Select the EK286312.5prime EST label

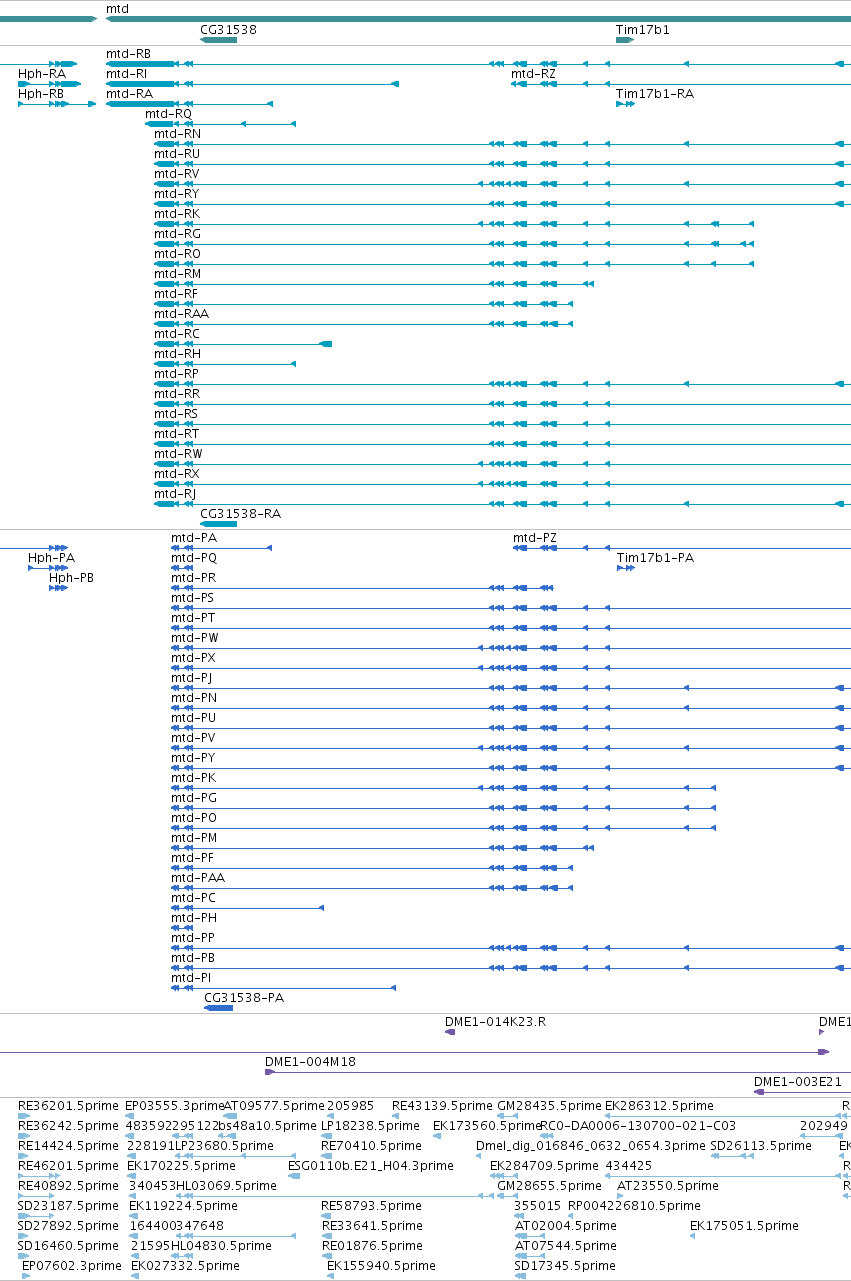(x=659, y=1106)
